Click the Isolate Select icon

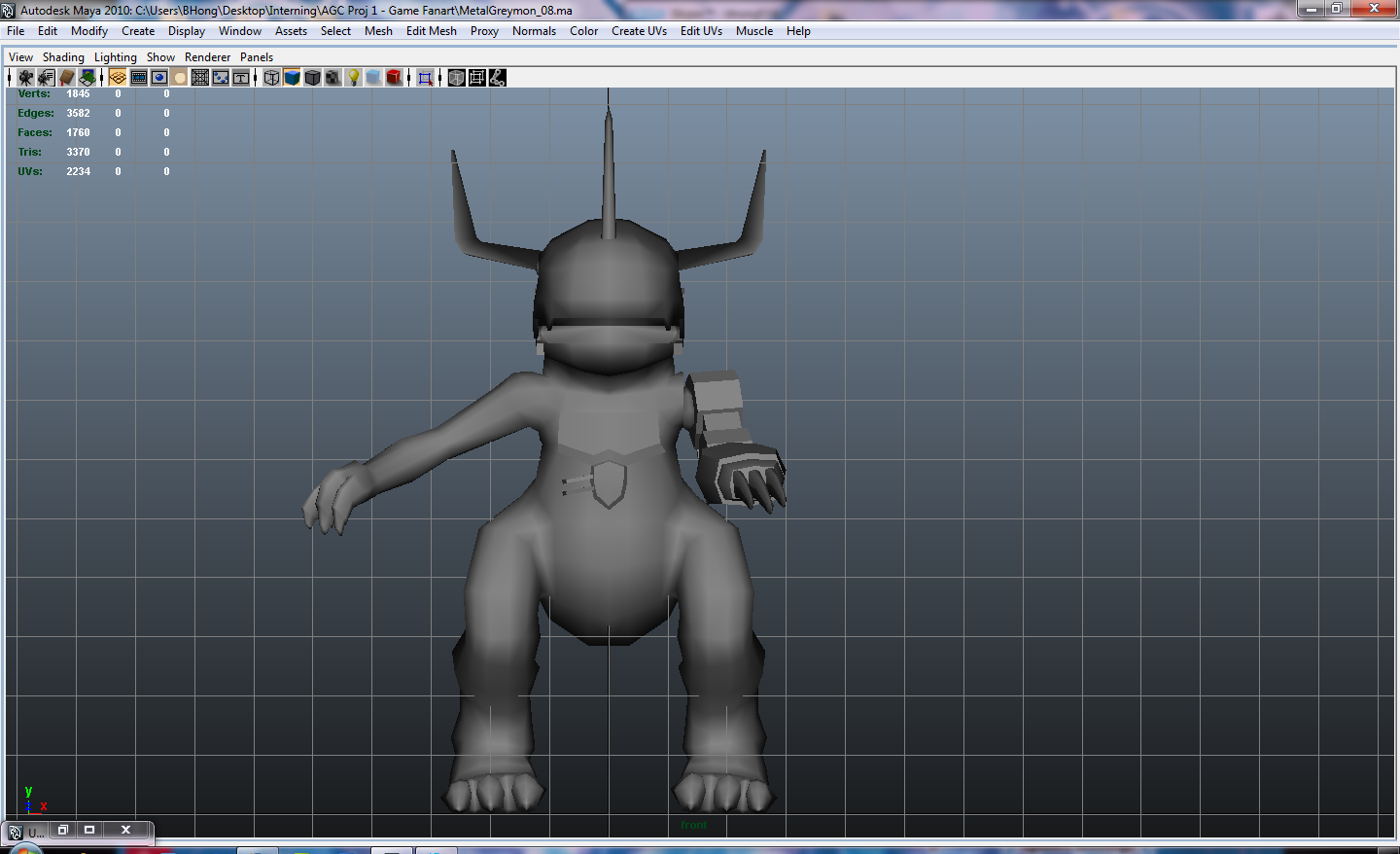425,78
